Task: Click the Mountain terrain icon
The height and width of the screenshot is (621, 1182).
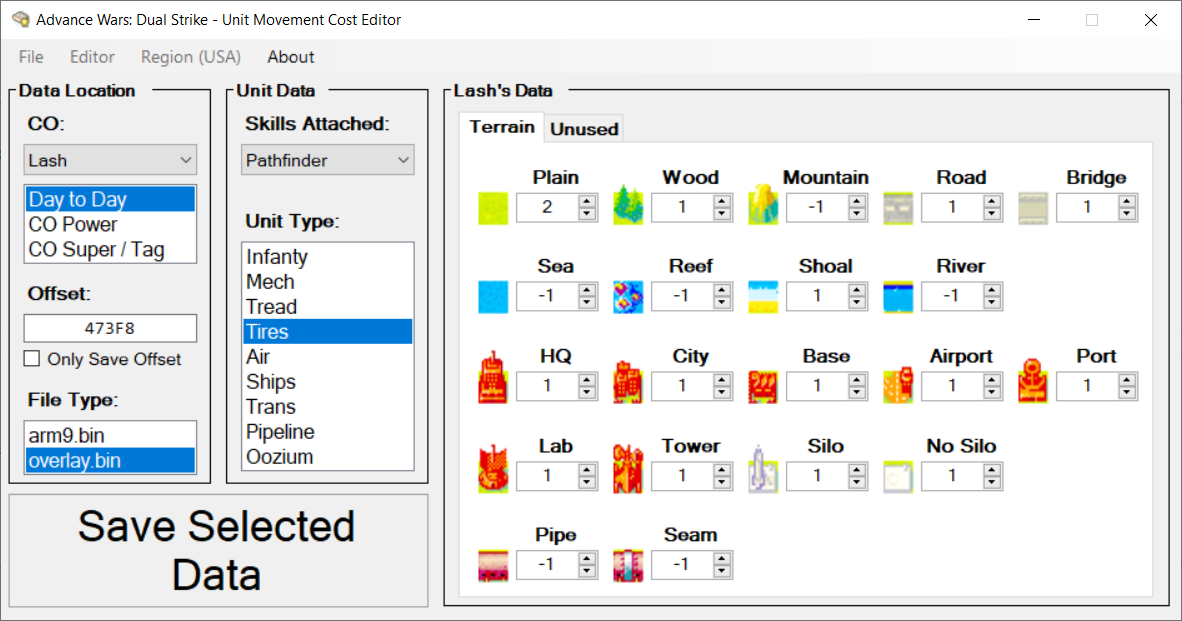Action: tap(763, 205)
